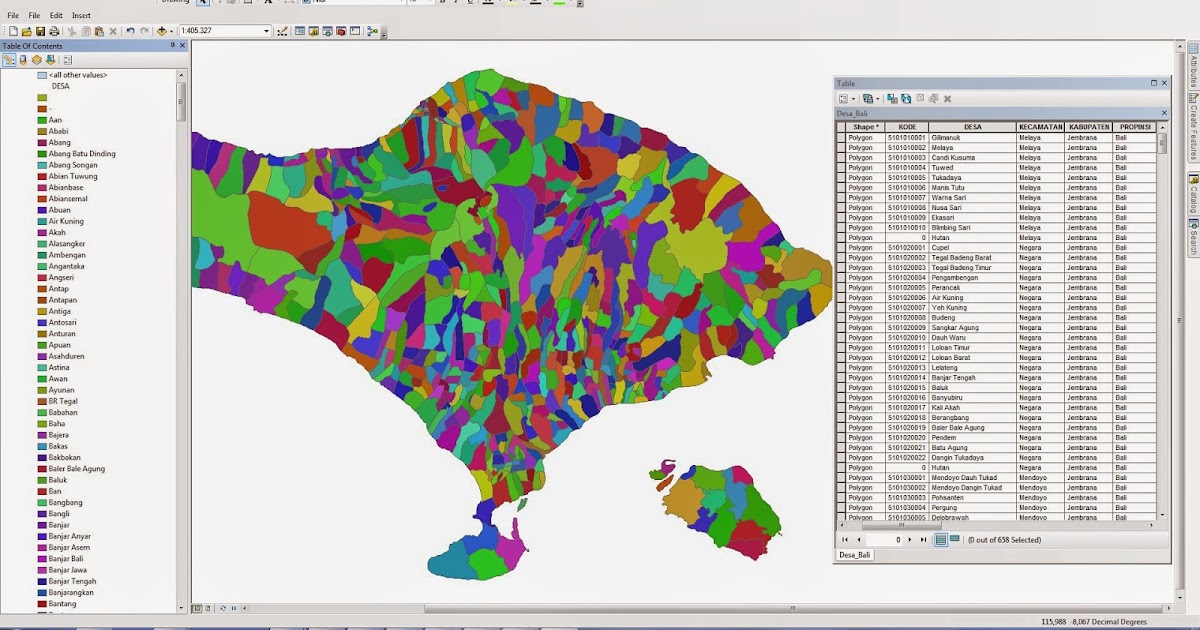This screenshot has height=630, width=1200.
Task: Jump to the last record in the table
Action: click(x=924, y=540)
